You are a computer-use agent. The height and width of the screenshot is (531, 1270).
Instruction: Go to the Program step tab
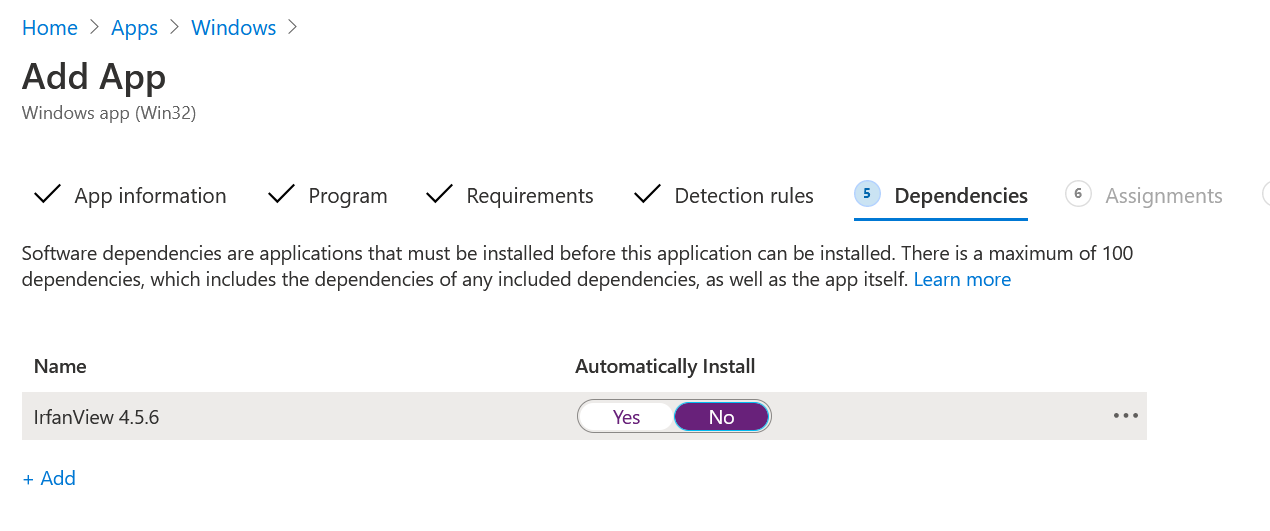point(347,196)
